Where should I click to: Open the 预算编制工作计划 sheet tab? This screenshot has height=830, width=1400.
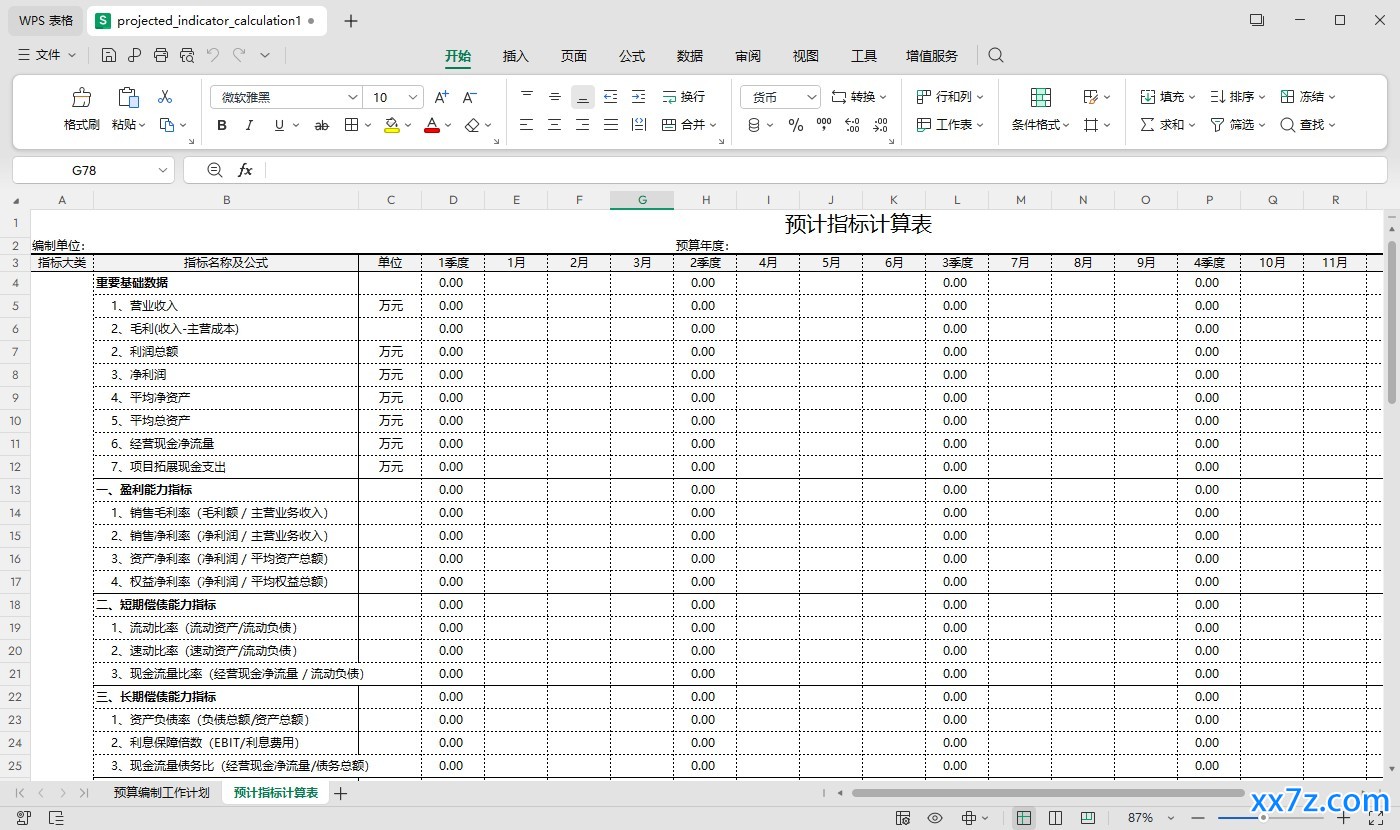(x=161, y=793)
